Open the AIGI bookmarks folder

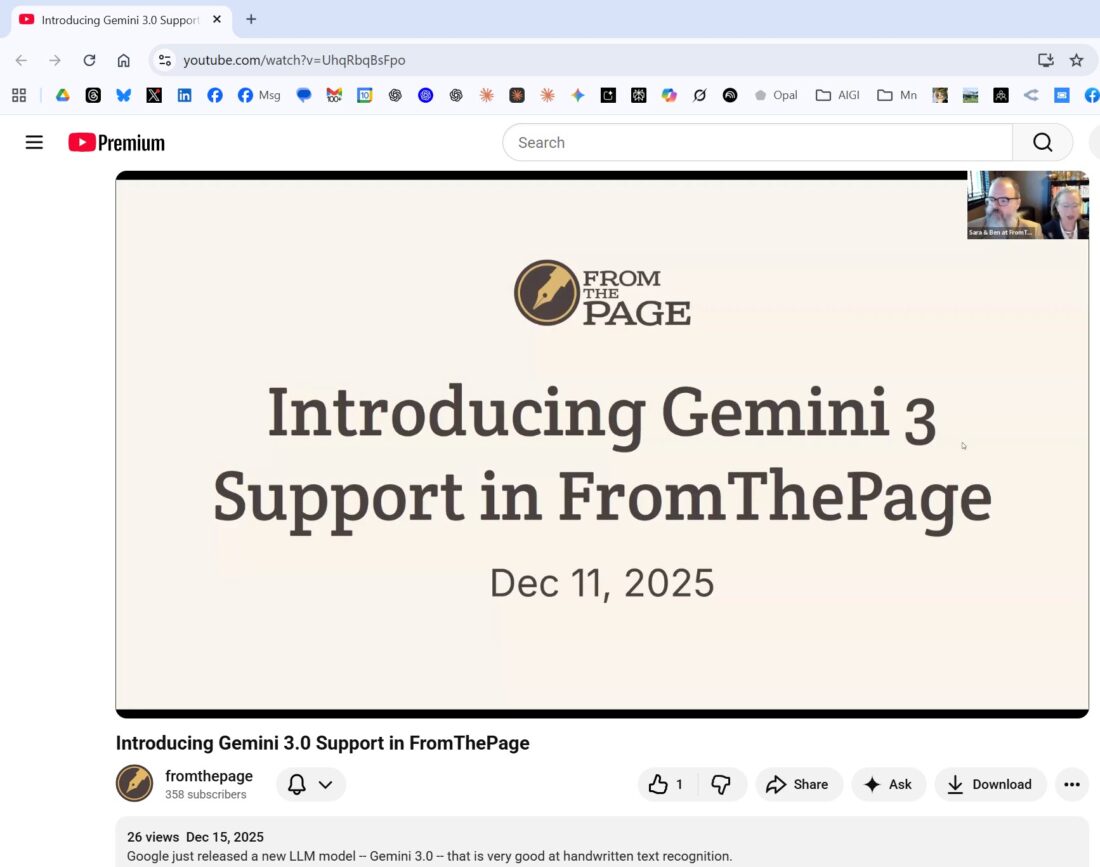(838, 95)
